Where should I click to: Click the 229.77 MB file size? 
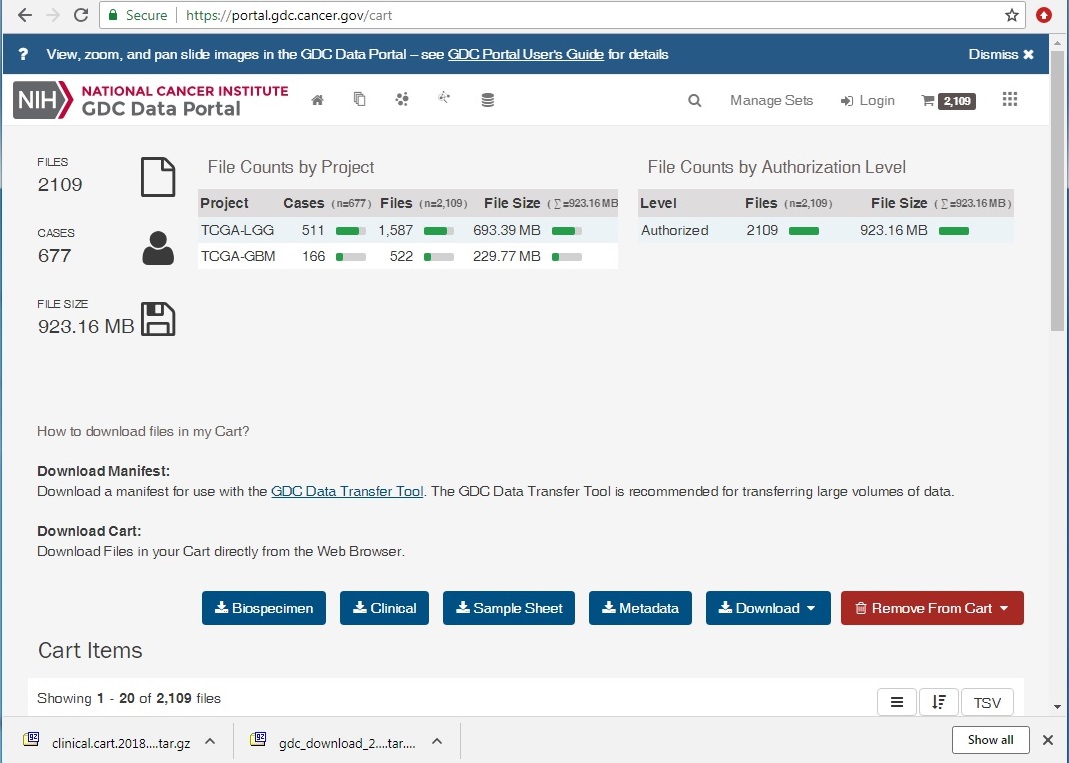point(507,256)
